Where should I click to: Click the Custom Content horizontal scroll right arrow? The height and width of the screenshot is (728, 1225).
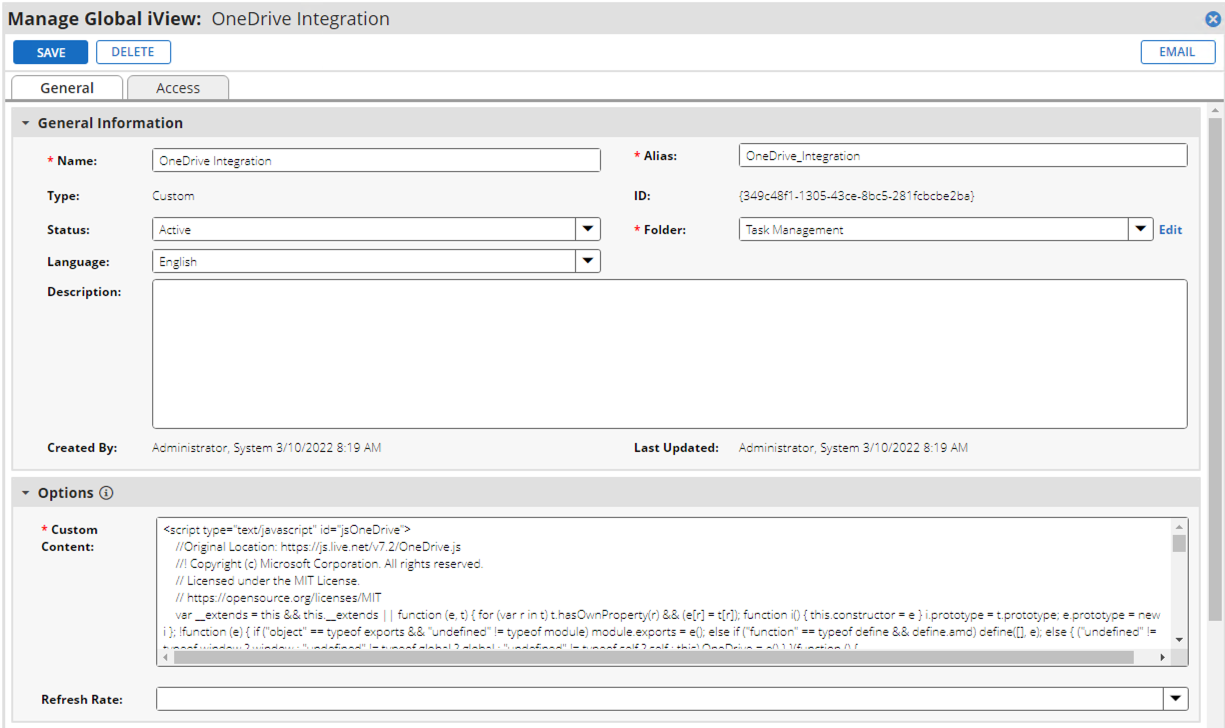tap(1163, 657)
